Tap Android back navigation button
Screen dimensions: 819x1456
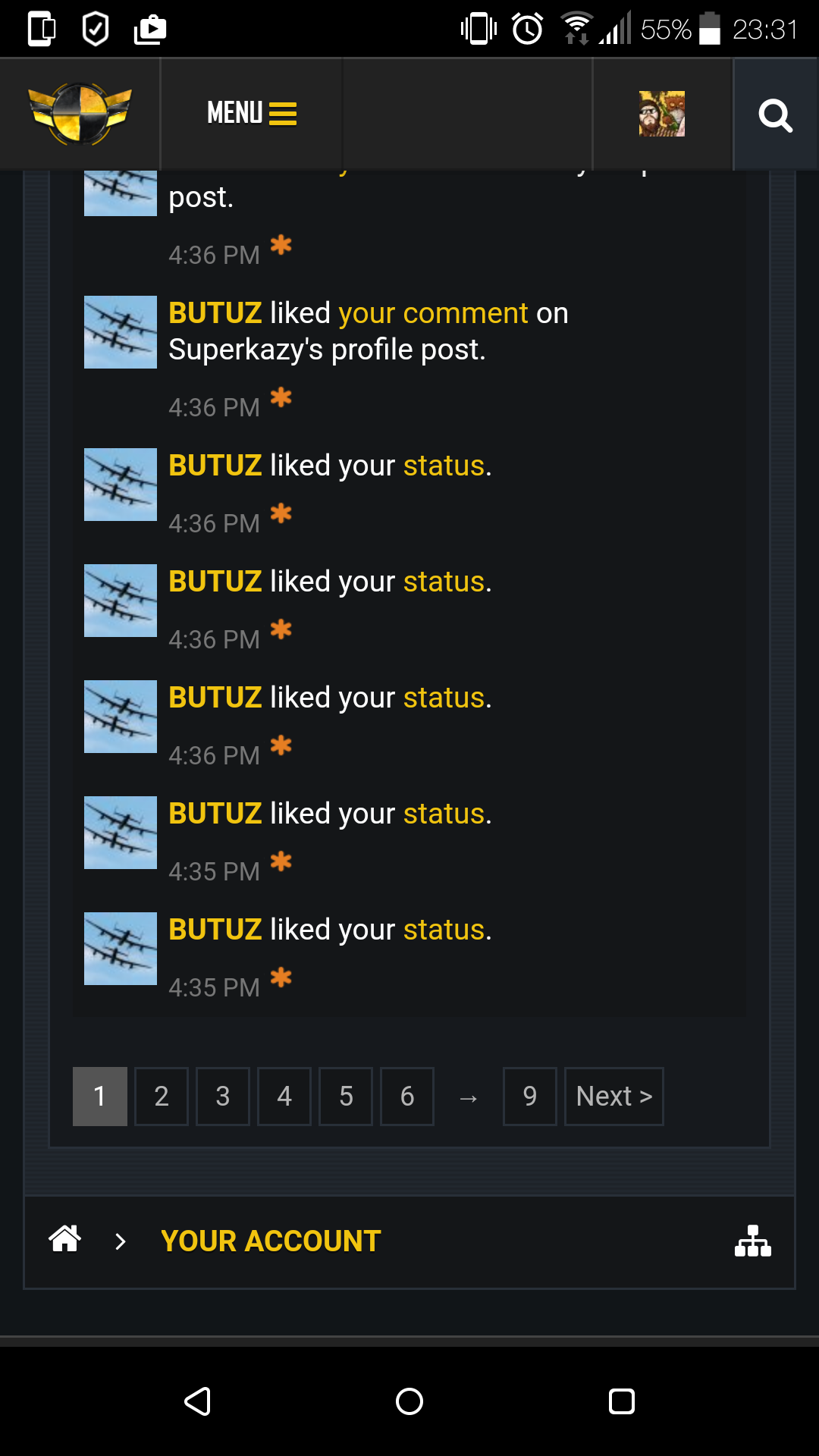(x=197, y=1401)
